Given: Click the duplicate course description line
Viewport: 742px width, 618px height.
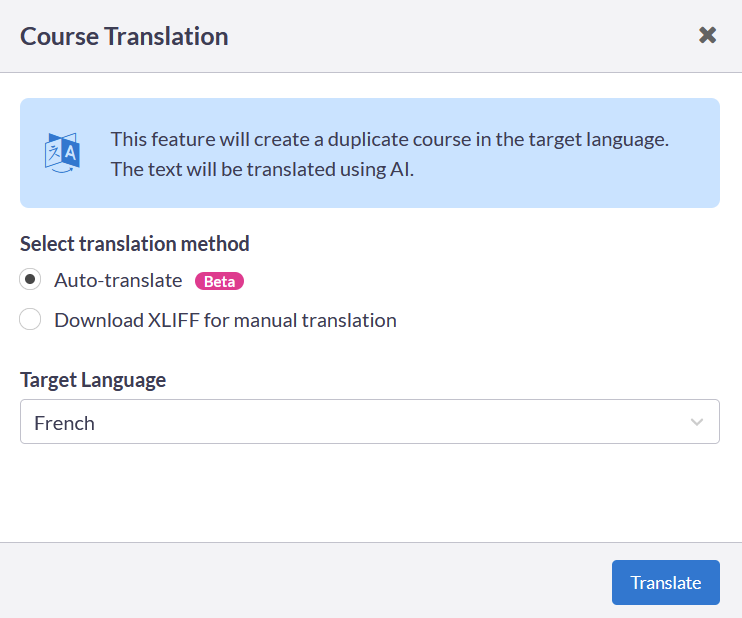Looking at the screenshot, I should point(389,139).
